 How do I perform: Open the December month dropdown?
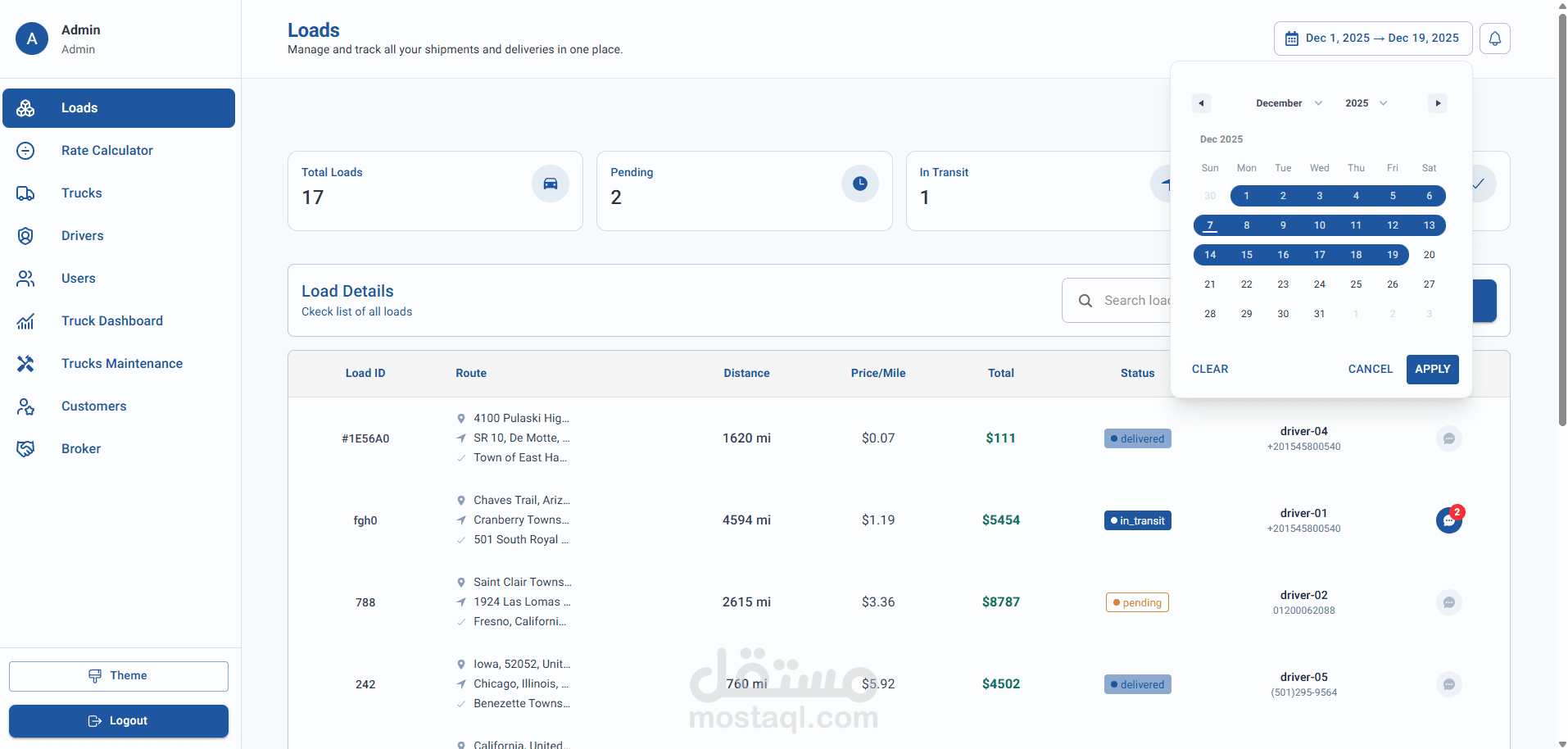[x=1289, y=103]
